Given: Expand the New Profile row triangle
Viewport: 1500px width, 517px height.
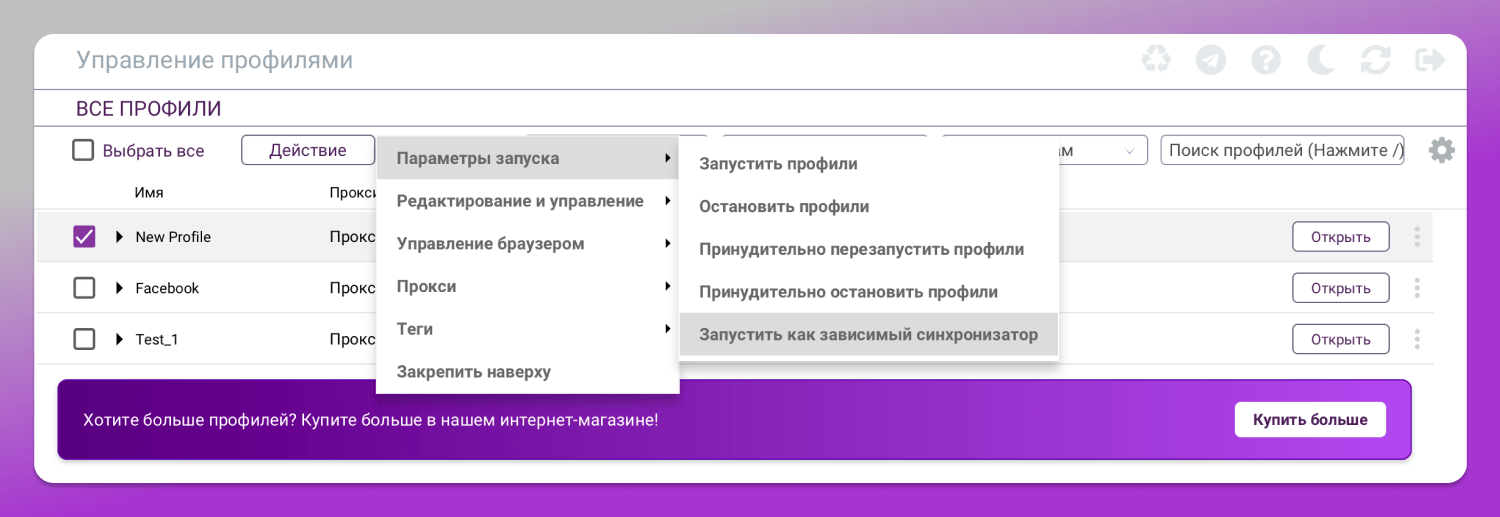Looking at the screenshot, I should [x=119, y=237].
